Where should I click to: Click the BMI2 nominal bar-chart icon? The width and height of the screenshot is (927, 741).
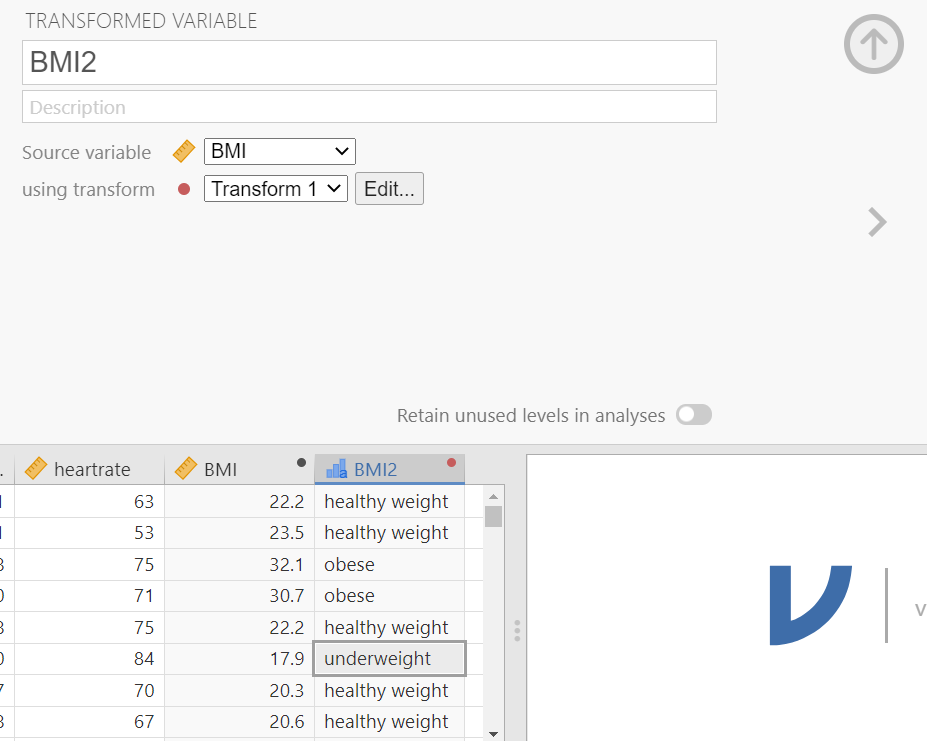coord(337,469)
